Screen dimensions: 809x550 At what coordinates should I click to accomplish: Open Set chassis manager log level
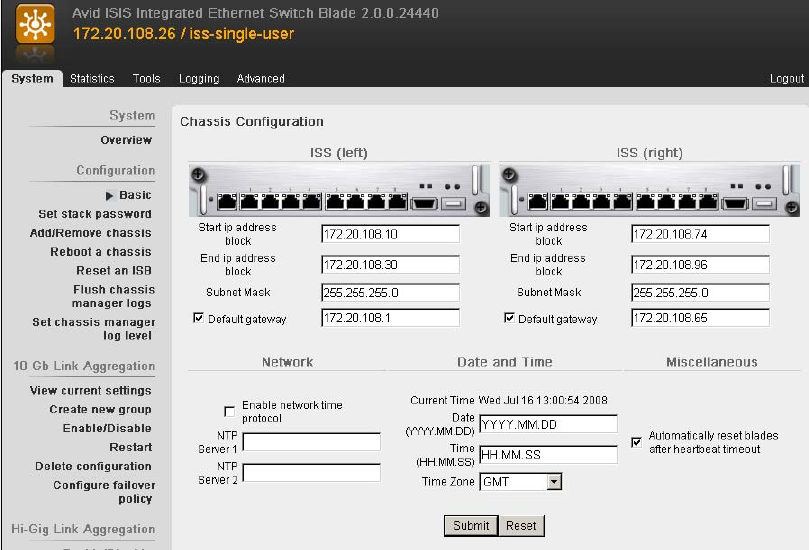click(x=93, y=329)
